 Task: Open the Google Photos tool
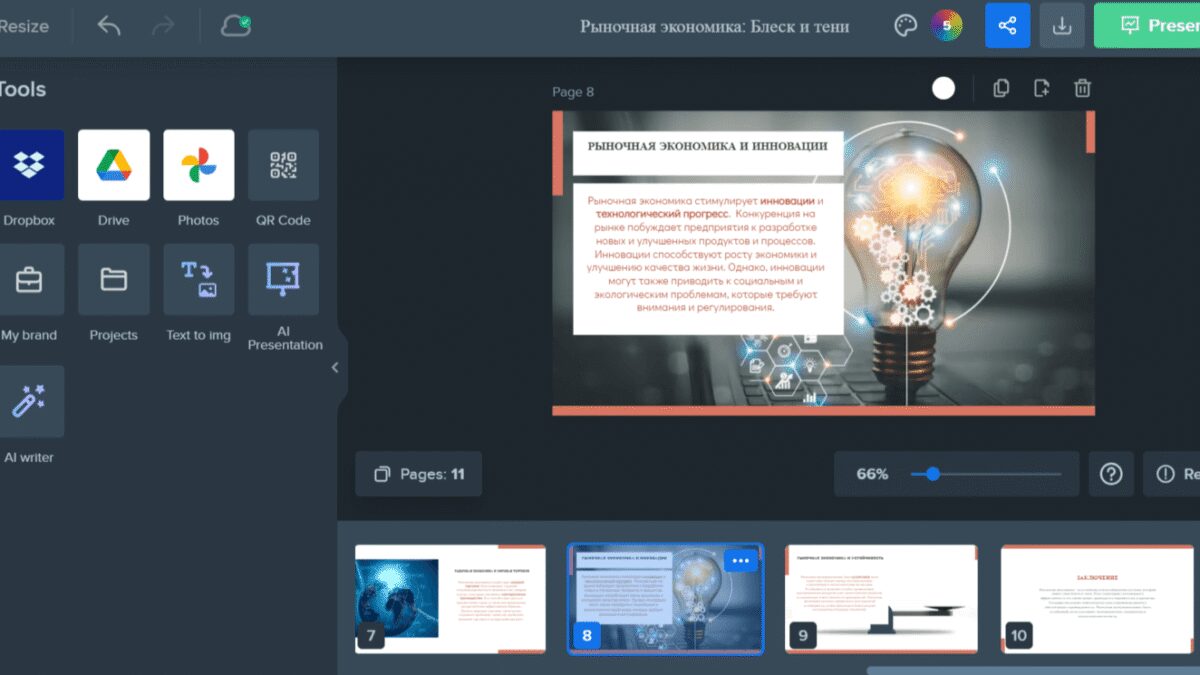[x=198, y=165]
